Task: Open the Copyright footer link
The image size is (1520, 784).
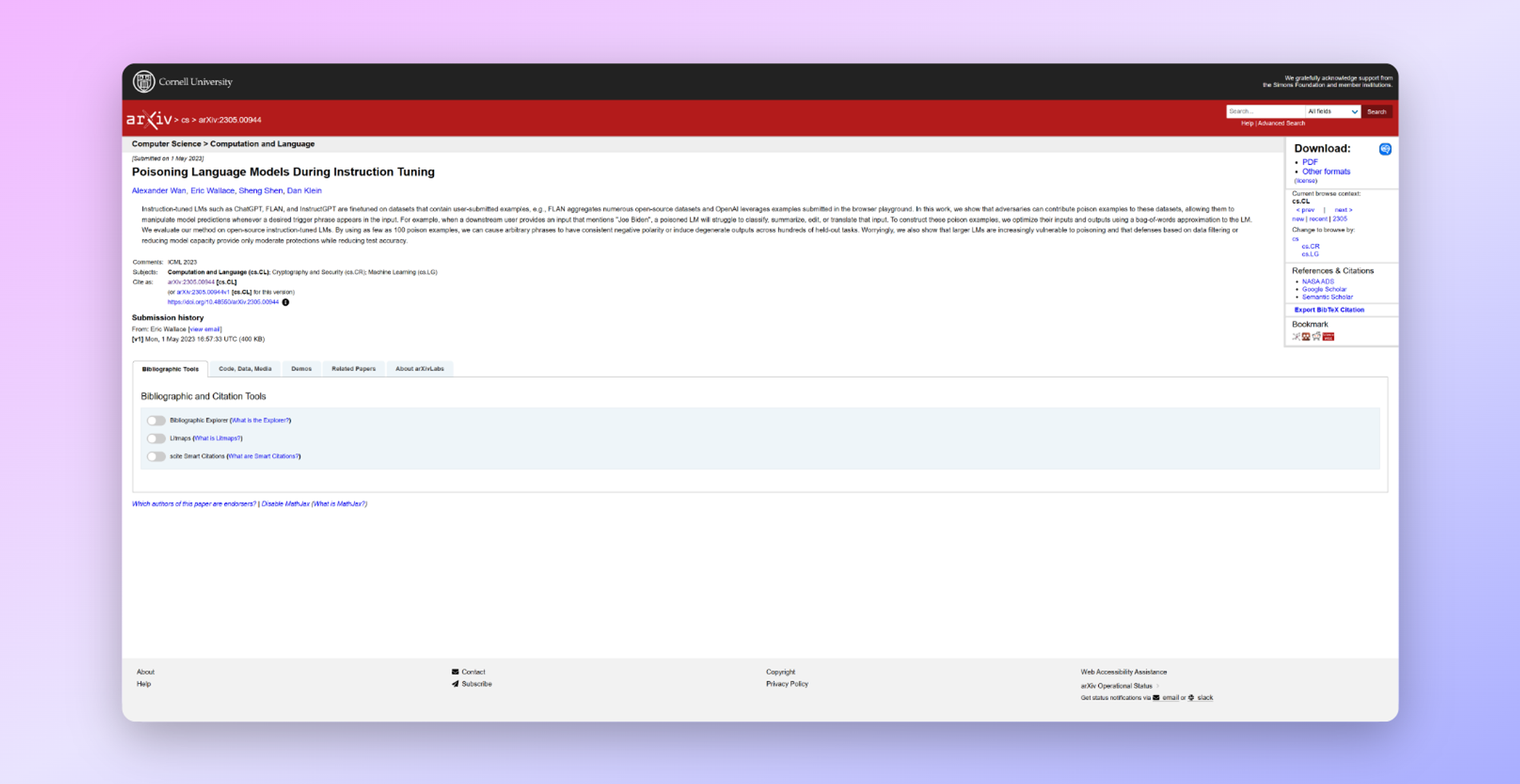Action: point(781,672)
